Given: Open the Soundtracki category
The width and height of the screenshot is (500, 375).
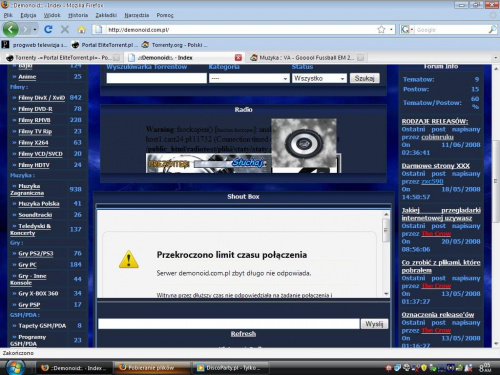Looking at the screenshot, I should [x=35, y=215].
